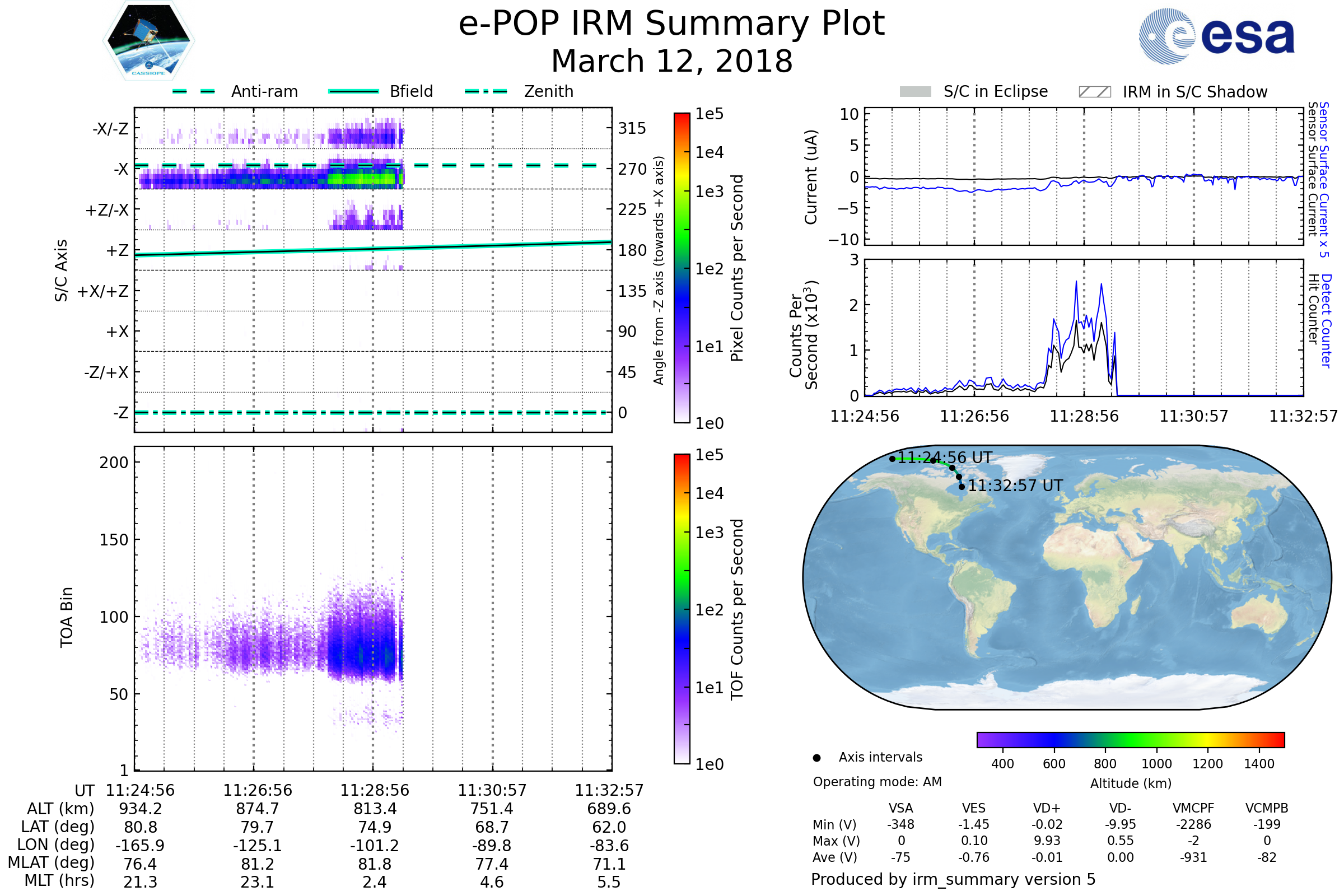Click the IRM in S/C Shadow hatched patch
The height and width of the screenshot is (896, 1344).
pos(1094,92)
